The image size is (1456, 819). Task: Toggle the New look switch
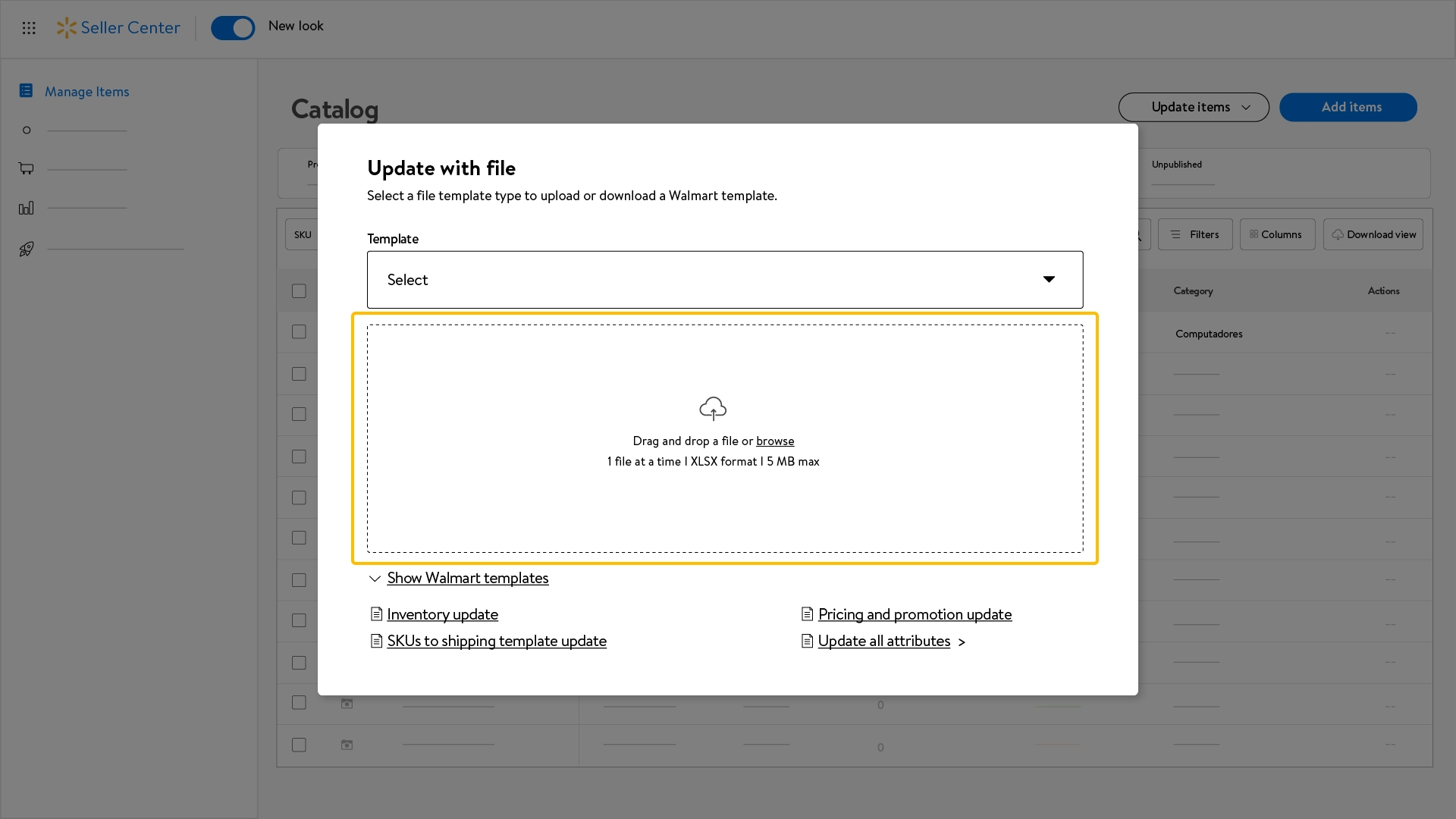[x=233, y=28]
